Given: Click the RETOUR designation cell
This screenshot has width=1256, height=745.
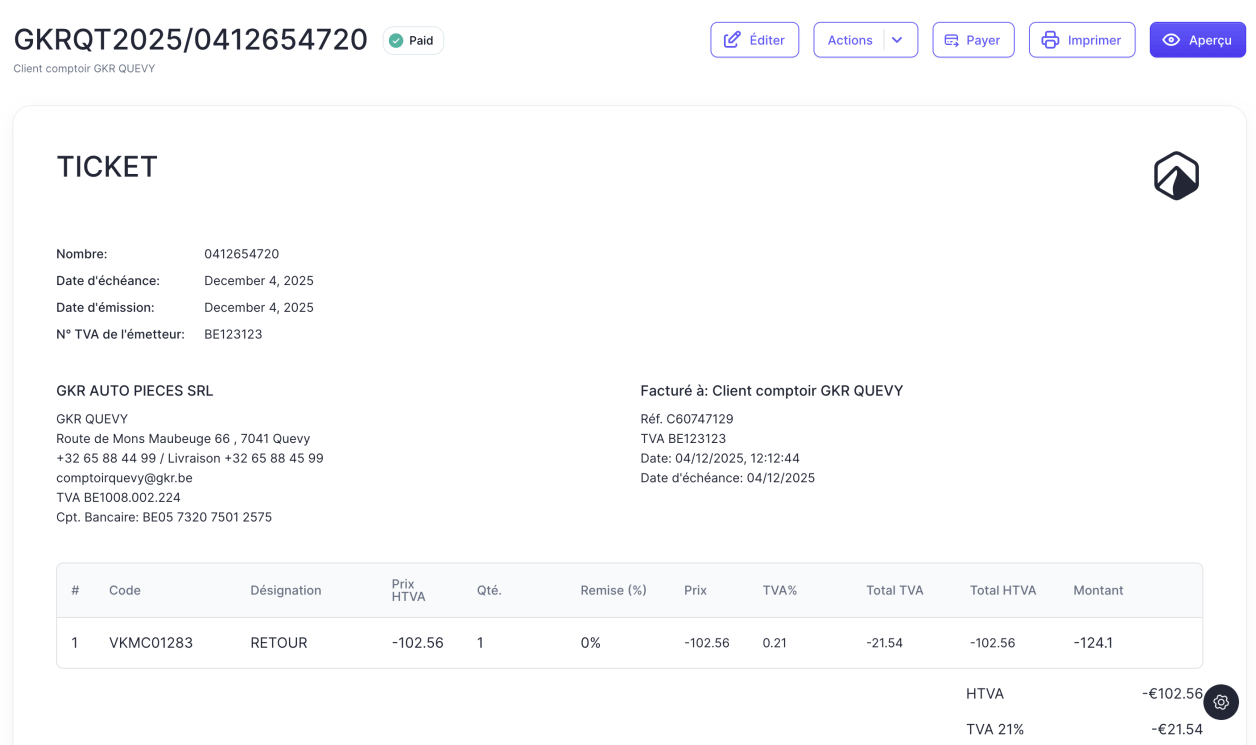Looking at the screenshot, I should (x=279, y=643).
